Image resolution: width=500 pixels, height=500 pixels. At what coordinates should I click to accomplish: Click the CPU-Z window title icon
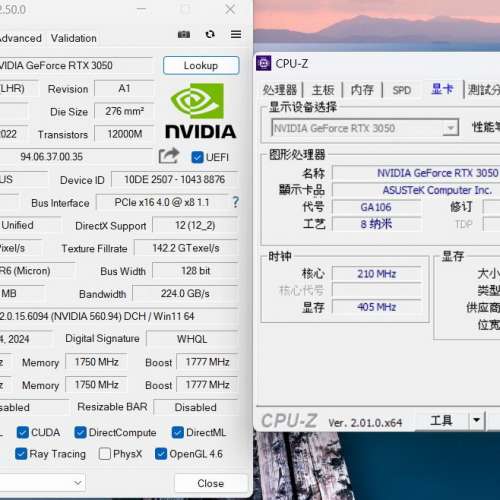[x=263, y=63]
